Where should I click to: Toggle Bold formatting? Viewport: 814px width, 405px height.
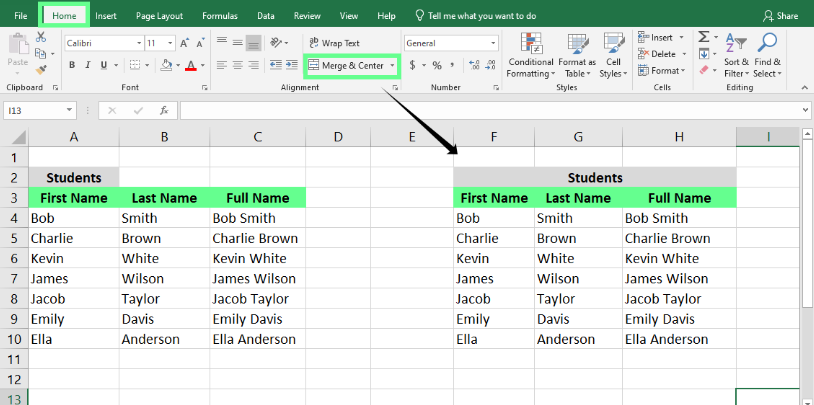pyautogui.click(x=72, y=66)
